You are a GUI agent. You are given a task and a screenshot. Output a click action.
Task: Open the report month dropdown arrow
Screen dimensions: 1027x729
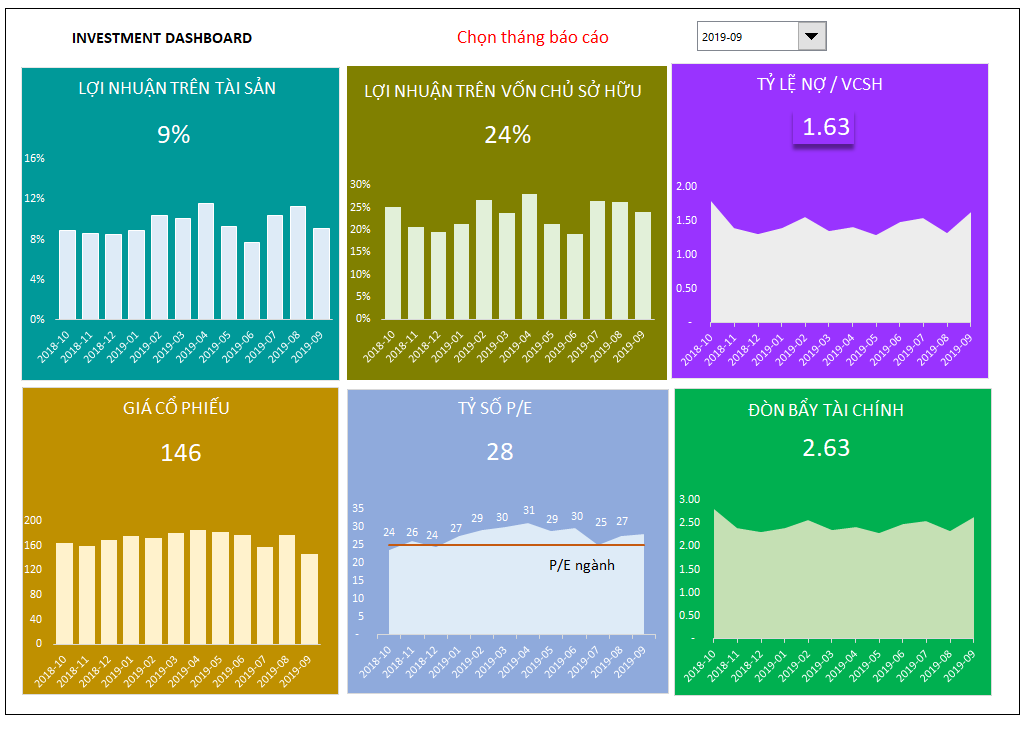[812, 36]
